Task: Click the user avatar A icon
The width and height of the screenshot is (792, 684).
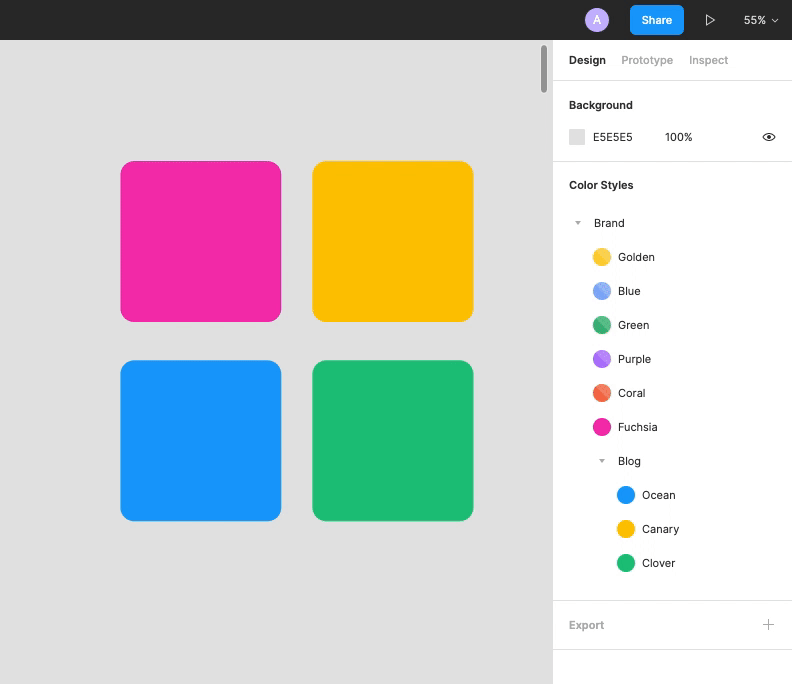Action: pyautogui.click(x=597, y=20)
